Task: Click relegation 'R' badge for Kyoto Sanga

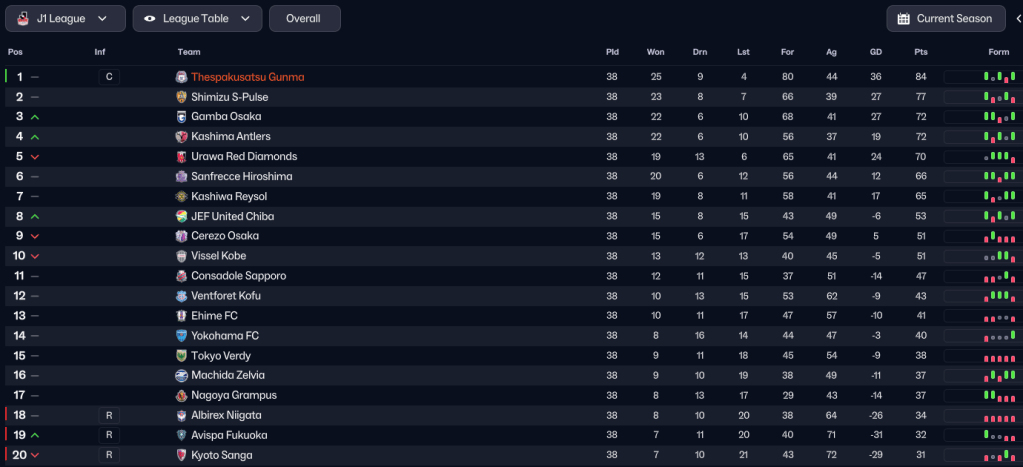Action: point(109,455)
